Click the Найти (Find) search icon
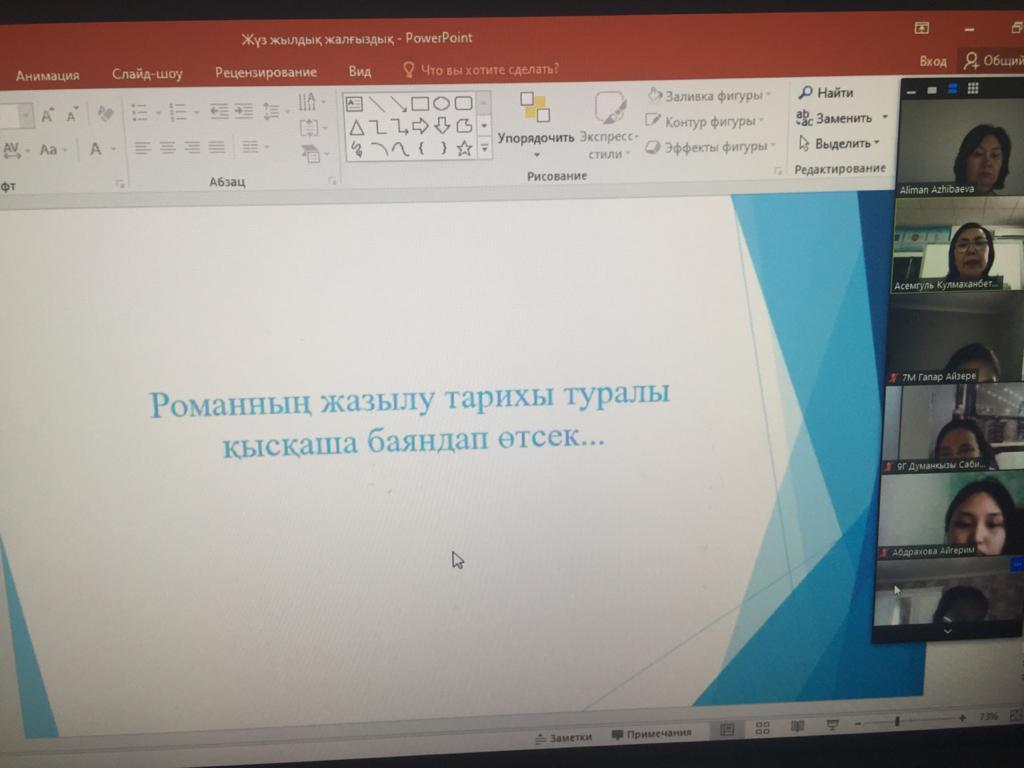 [805, 93]
